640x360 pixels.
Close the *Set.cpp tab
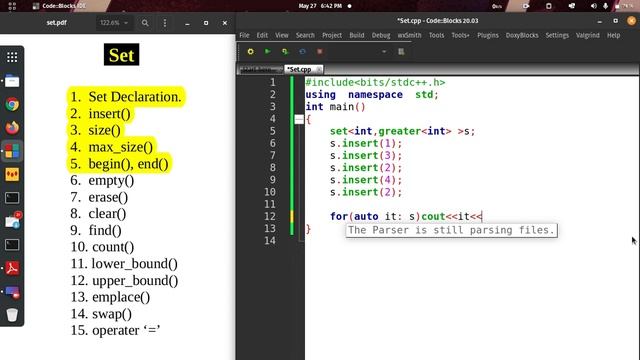(319, 69)
